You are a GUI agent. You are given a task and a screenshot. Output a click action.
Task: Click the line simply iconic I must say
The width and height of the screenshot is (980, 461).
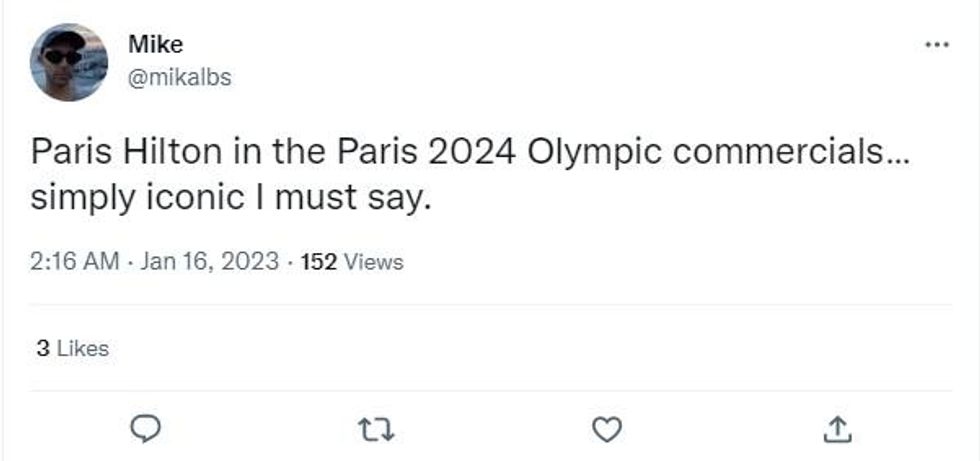click(x=231, y=196)
